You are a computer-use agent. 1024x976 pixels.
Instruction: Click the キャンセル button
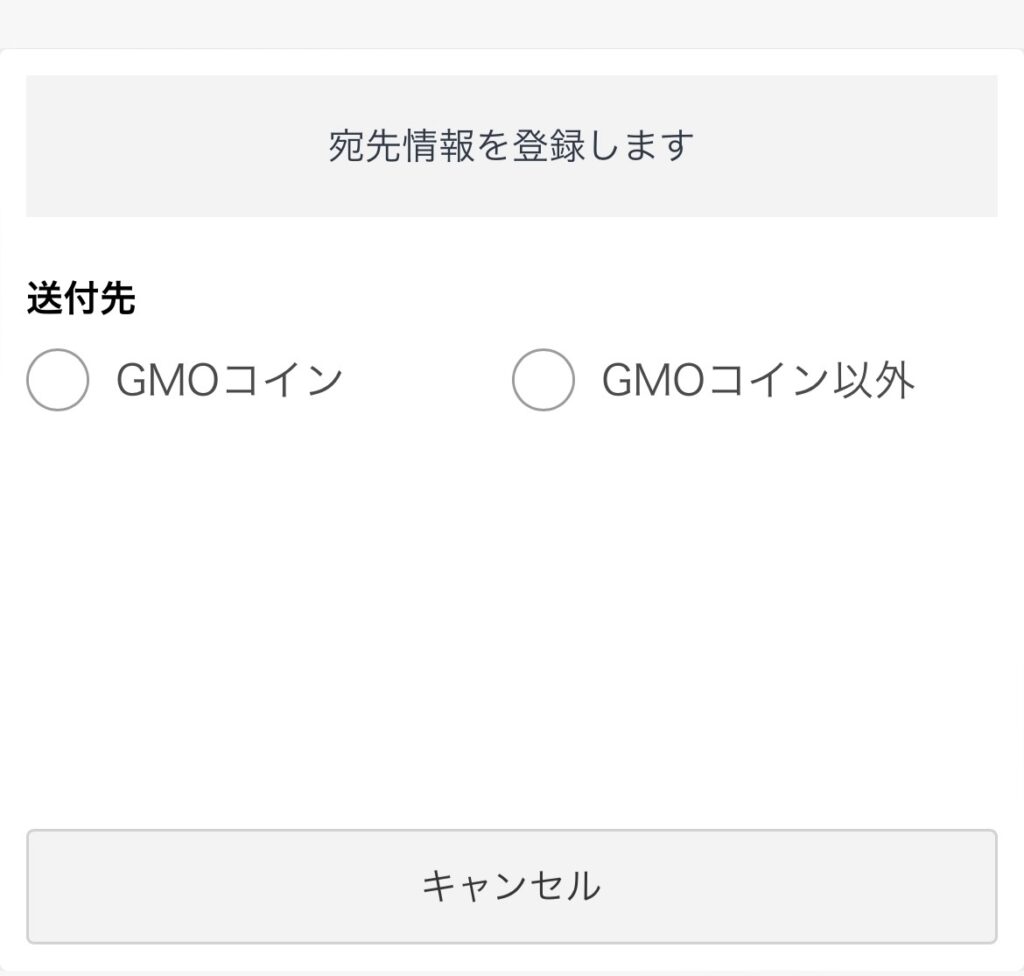(511, 886)
